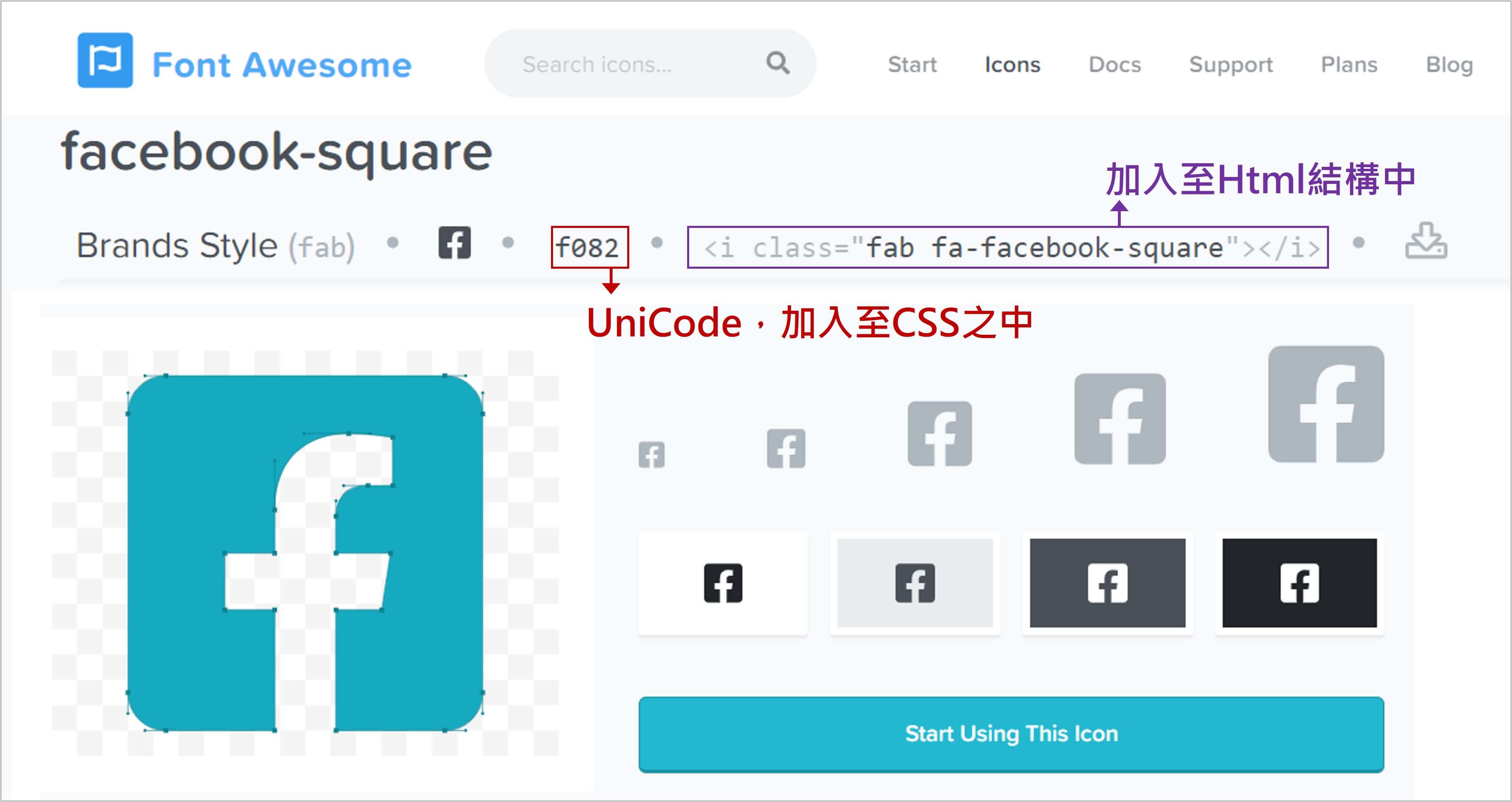Image resolution: width=1512 pixels, height=802 pixels.
Task: Open the Plans nav item
Action: (x=1349, y=64)
